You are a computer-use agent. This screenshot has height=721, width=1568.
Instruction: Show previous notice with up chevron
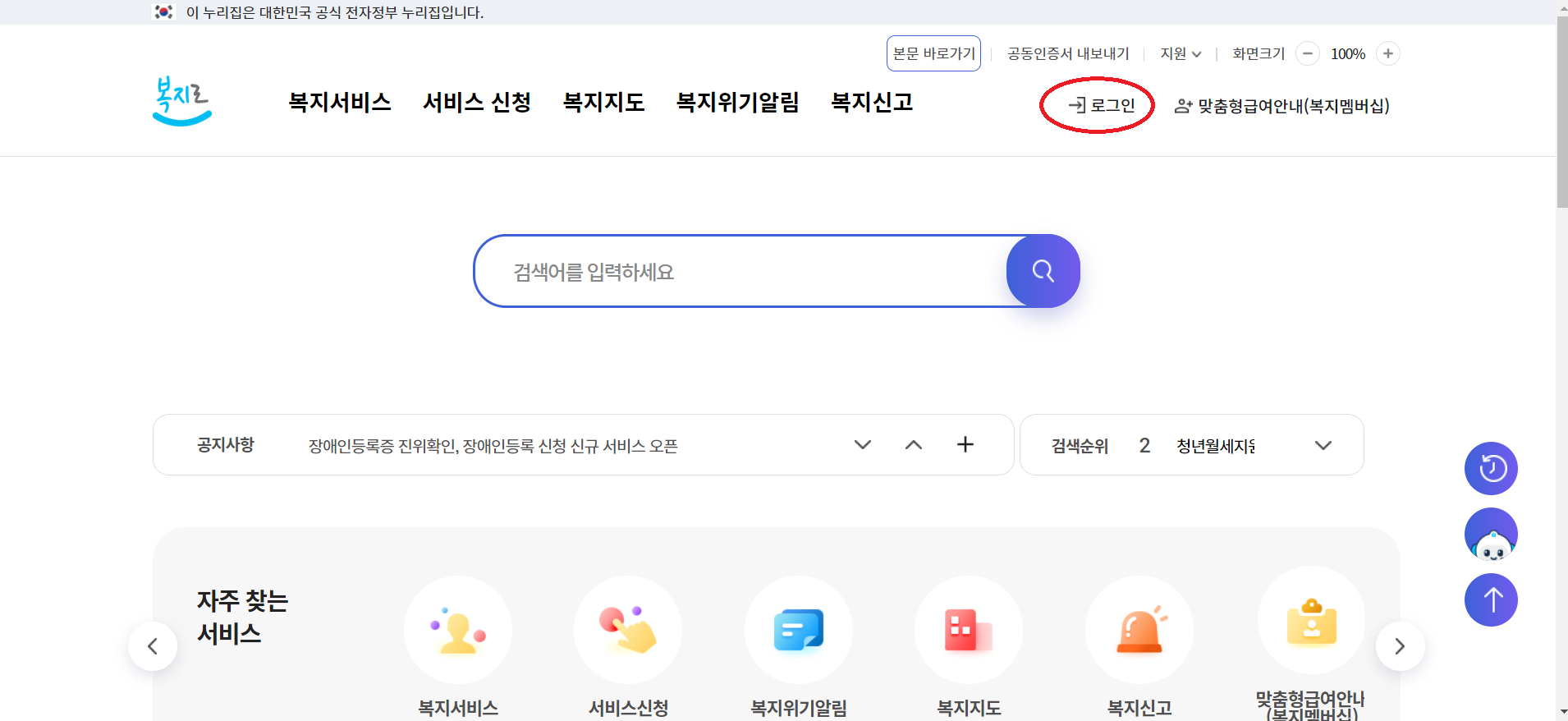914,444
